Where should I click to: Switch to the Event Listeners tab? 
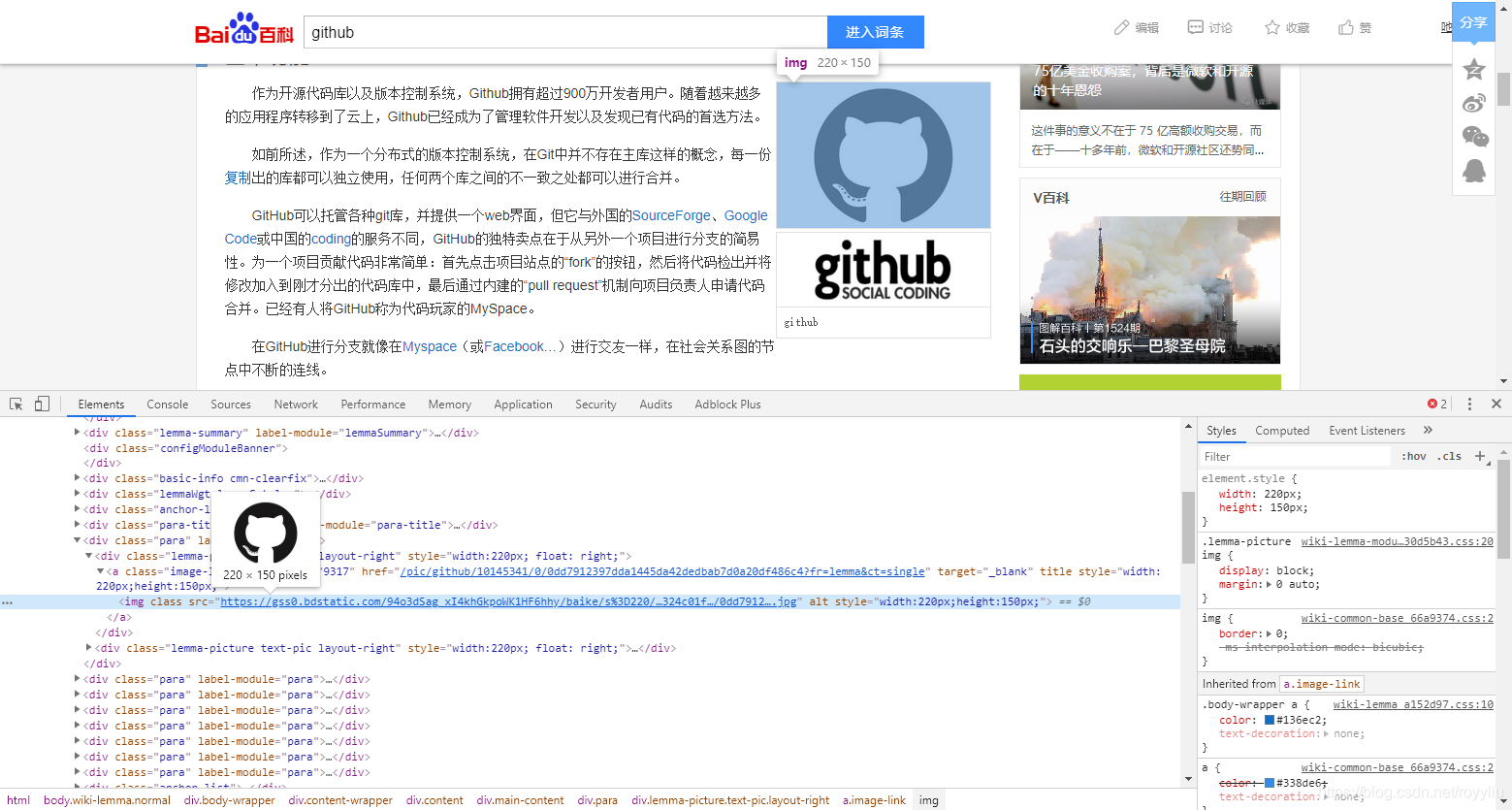point(1367,431)
